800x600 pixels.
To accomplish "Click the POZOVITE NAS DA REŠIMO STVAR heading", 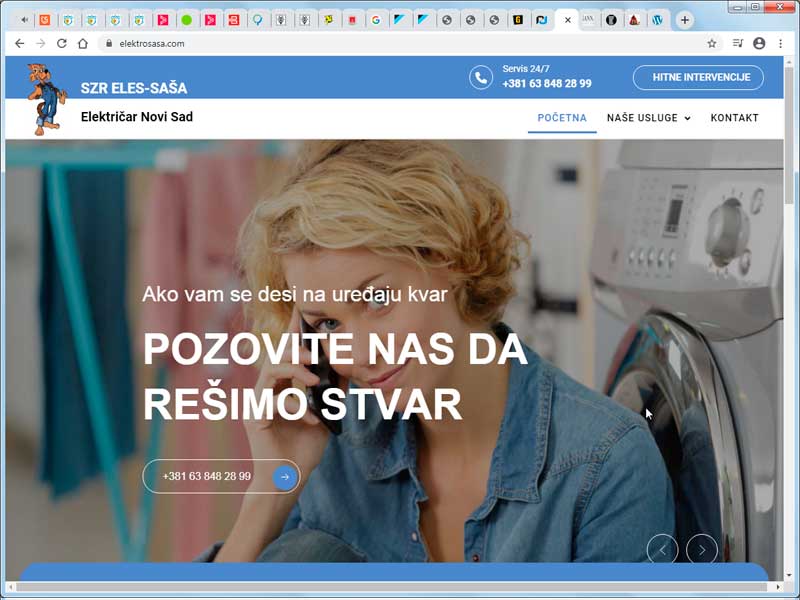I will point(335,377).
